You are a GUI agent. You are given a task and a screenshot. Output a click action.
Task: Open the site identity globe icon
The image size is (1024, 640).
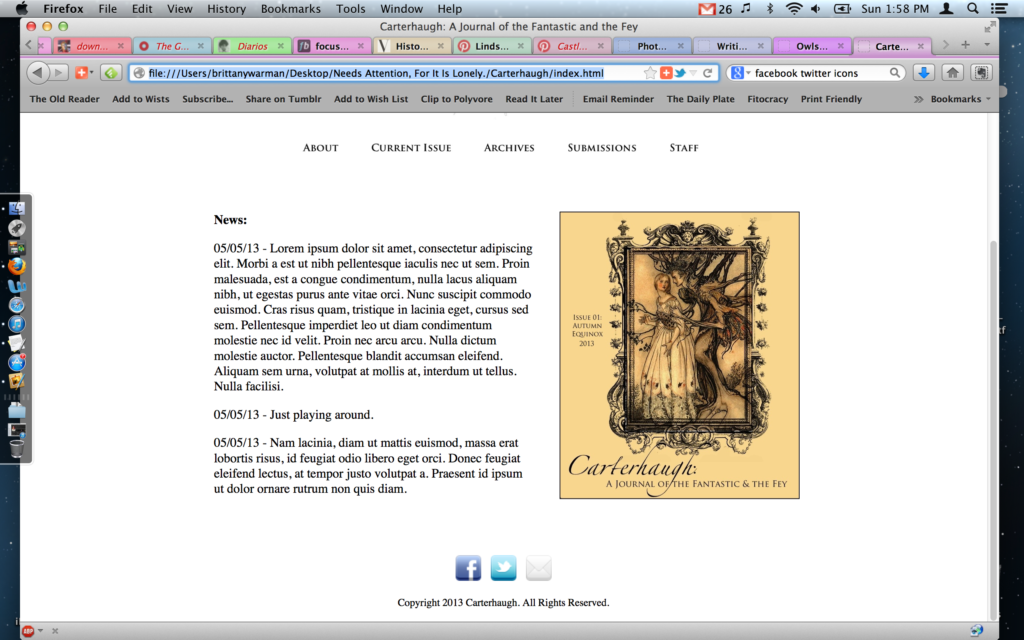(x=138, y=73)
